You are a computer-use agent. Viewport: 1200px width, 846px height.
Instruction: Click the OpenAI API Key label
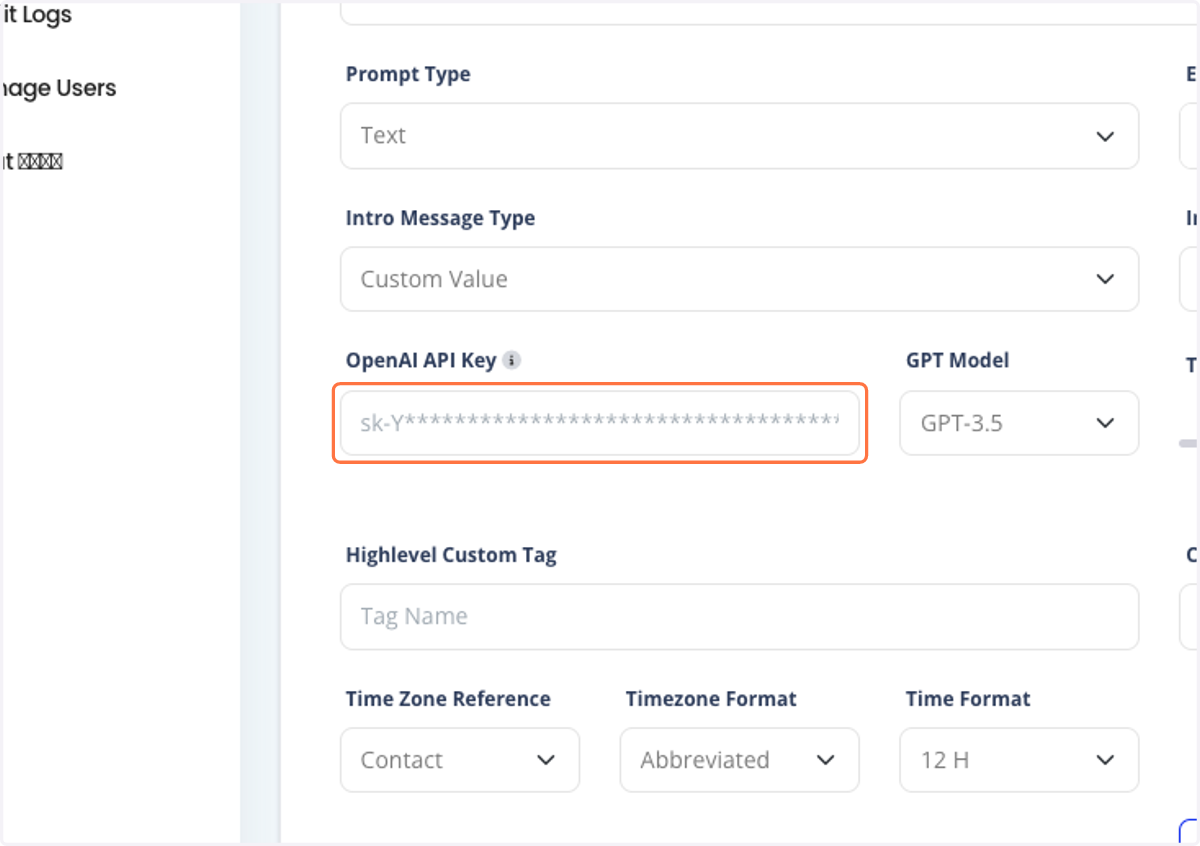(421, 360)
